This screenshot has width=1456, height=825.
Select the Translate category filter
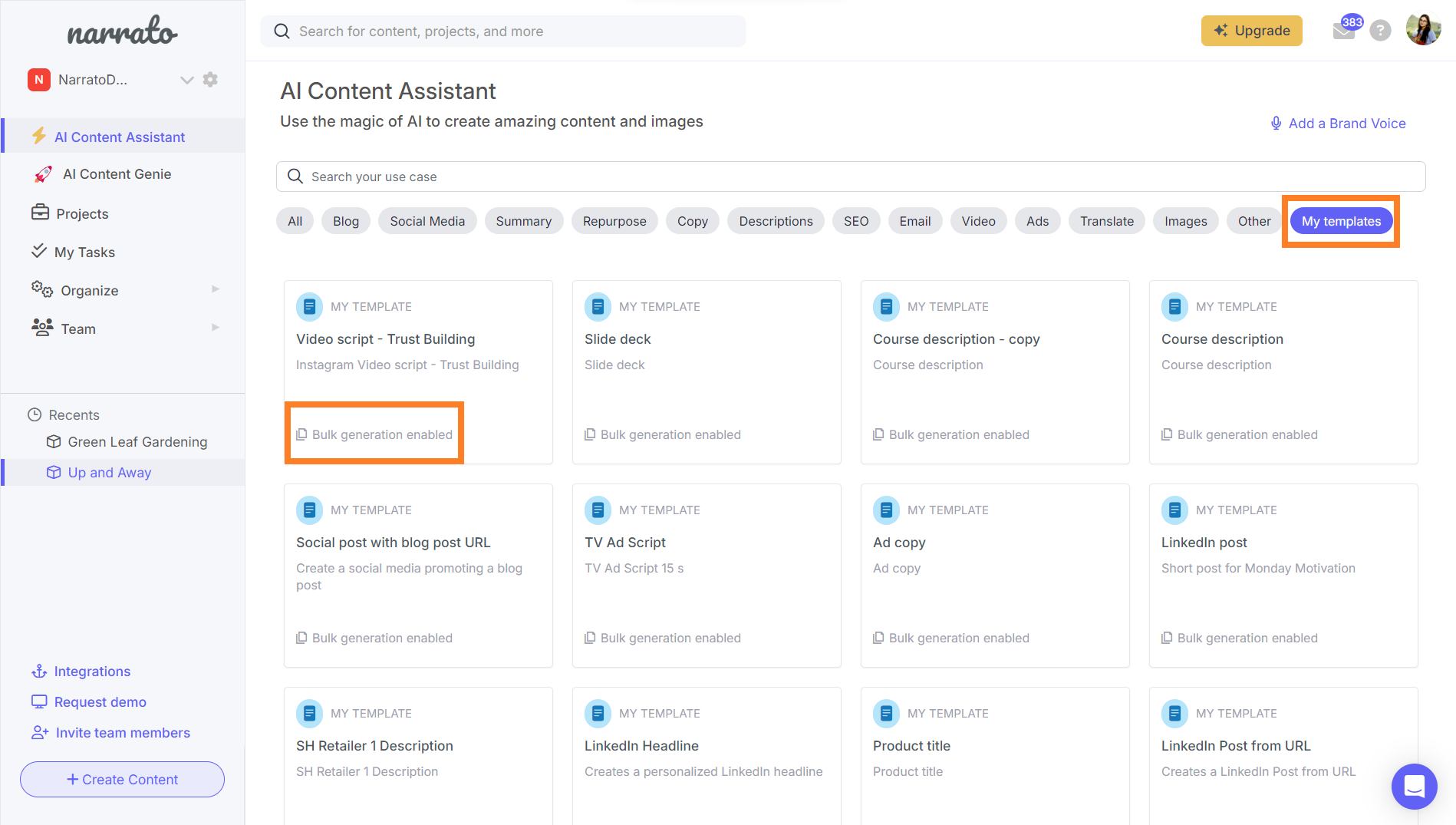pos(1107,221)
